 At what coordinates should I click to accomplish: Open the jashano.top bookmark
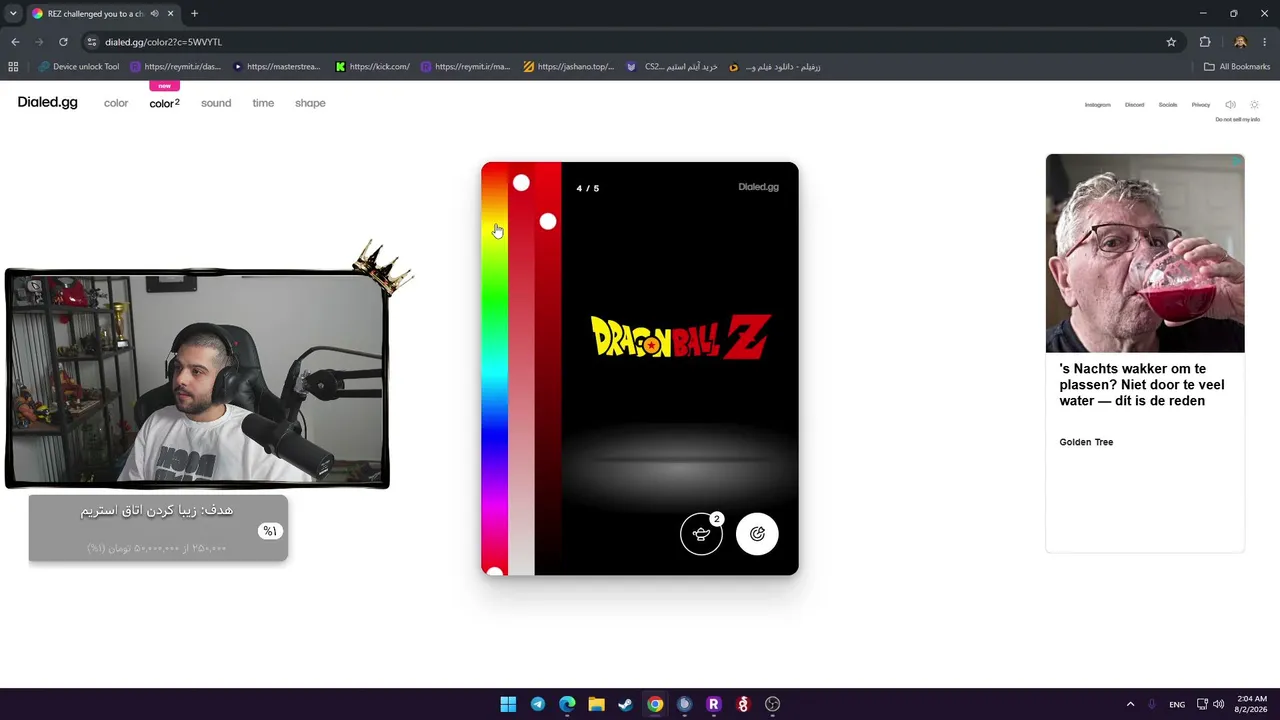click(569, 67)
